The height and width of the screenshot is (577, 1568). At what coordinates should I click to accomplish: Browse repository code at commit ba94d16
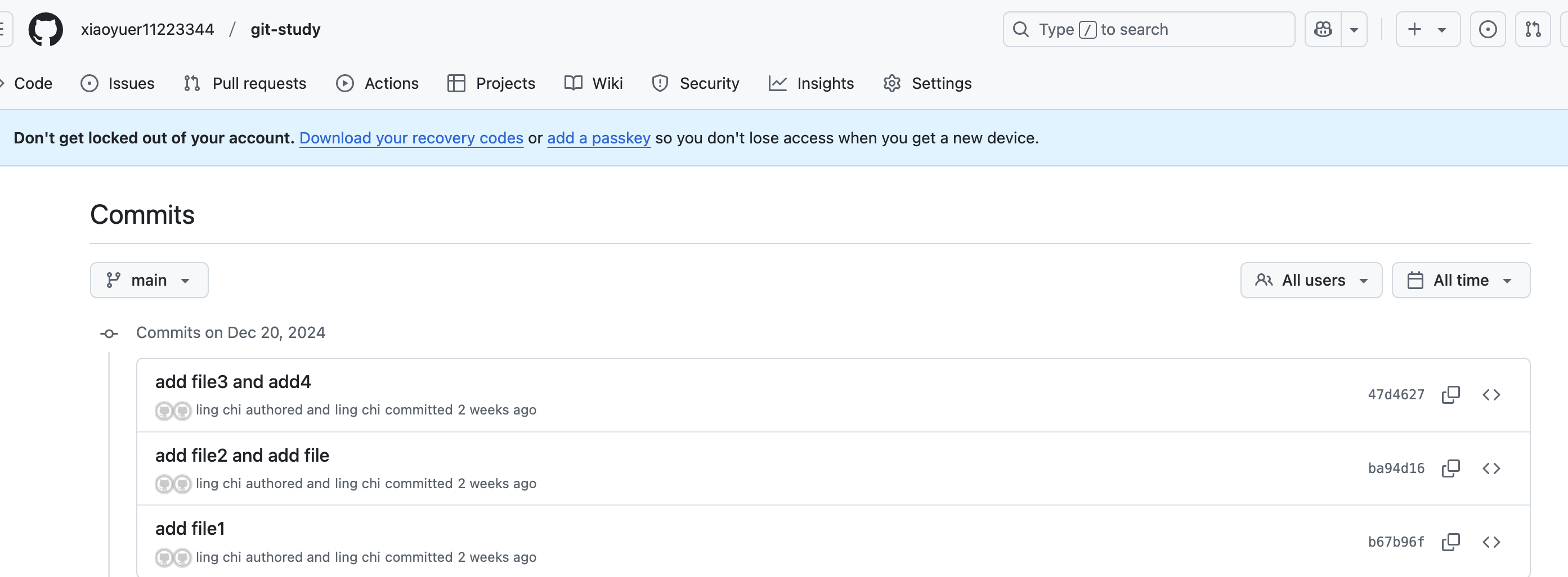pyautogui.click(x=1491, y=468)
